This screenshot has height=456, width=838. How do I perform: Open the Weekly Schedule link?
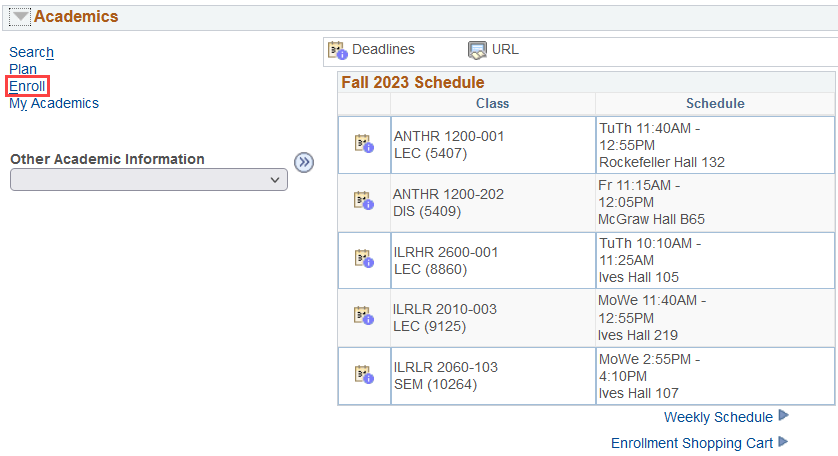point(718,417)
